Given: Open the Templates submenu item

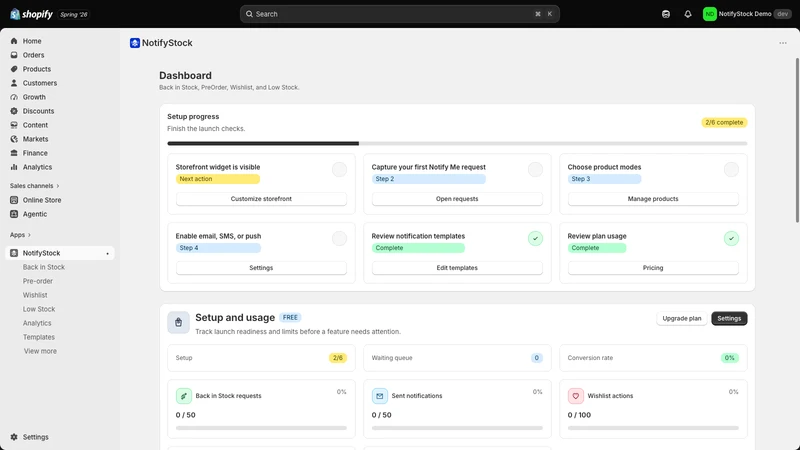Looking at the screenshot, I should (39, 337).
